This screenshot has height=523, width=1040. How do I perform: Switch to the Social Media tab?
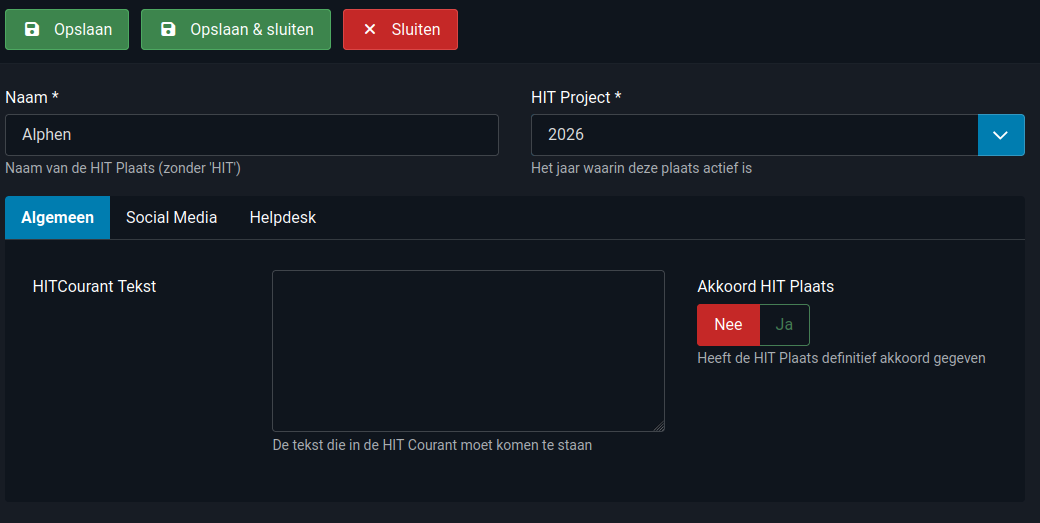[171, 218]
